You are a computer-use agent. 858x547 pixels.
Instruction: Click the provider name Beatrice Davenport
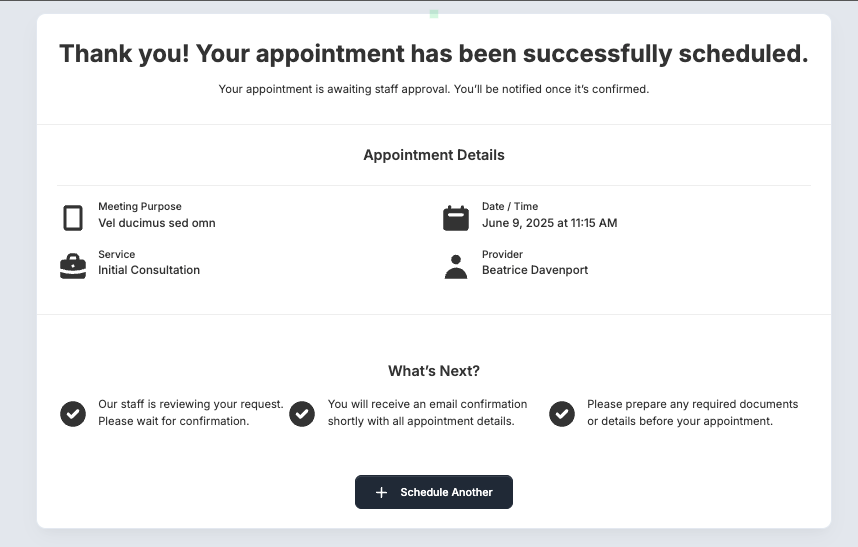535,270
